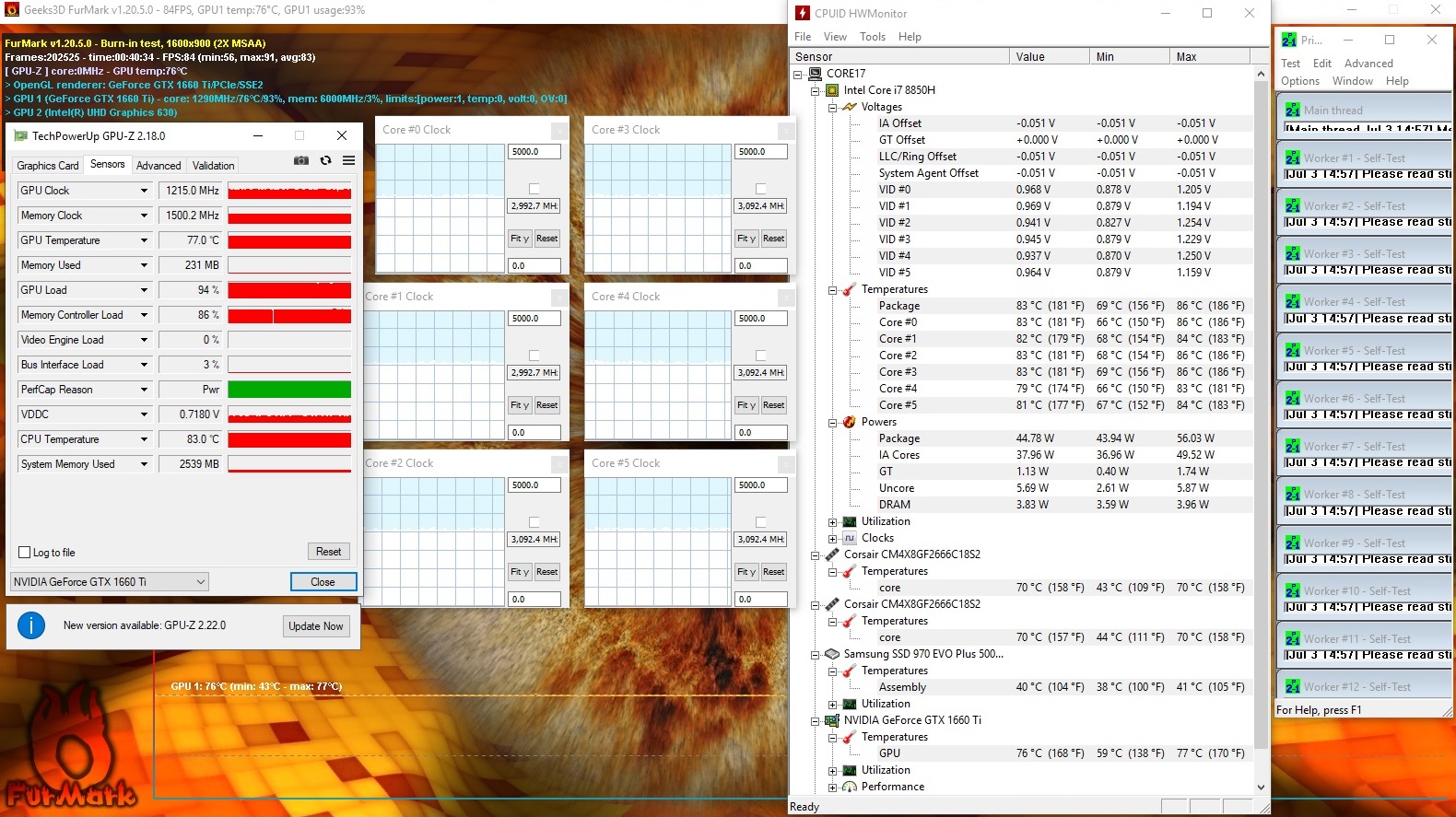Open the GPU-Z hamburger menu icon
The height and width of the screenshot is (817, 1456).
point(348,160)
